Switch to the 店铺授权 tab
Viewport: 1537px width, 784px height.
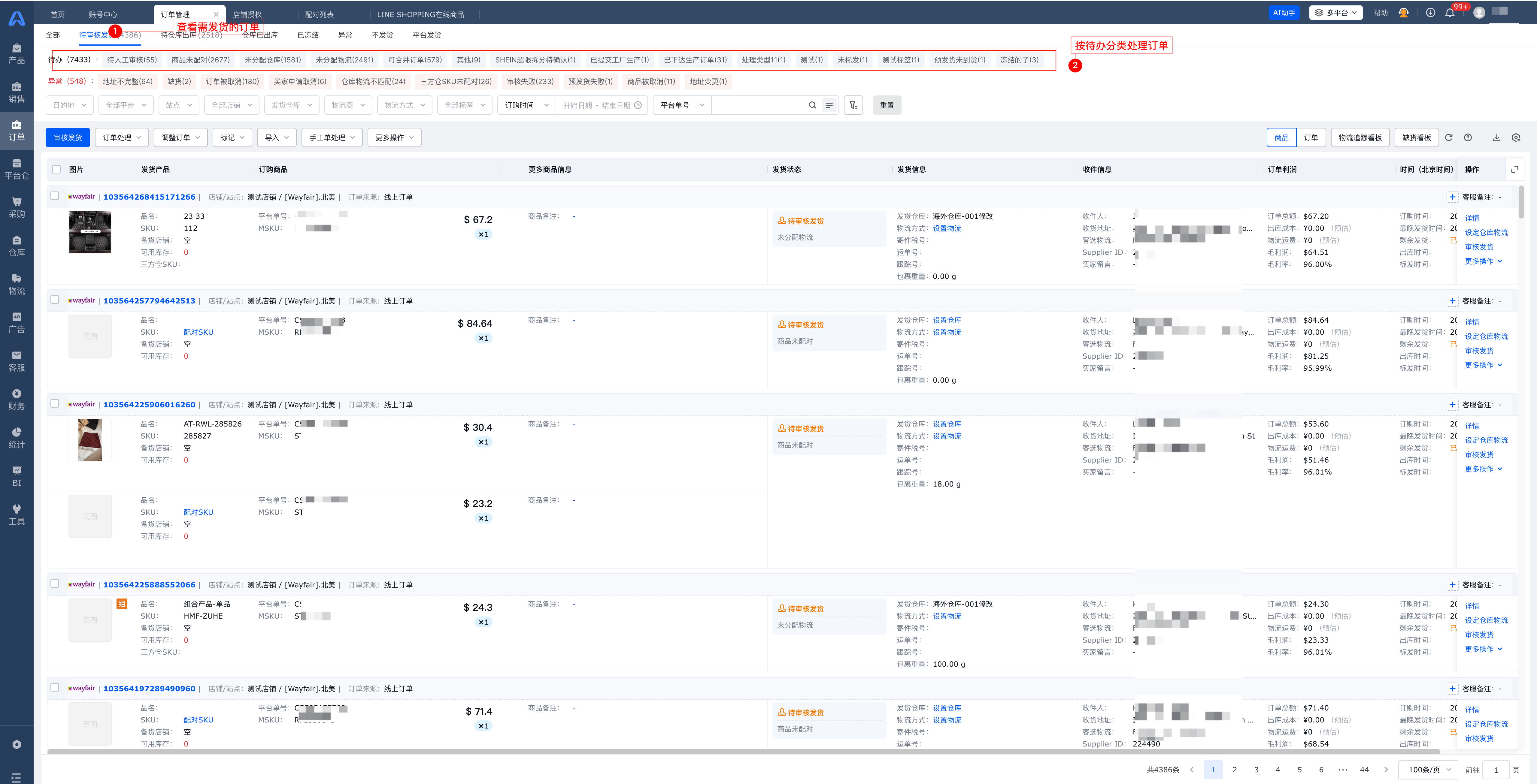[x=247, y=14]
